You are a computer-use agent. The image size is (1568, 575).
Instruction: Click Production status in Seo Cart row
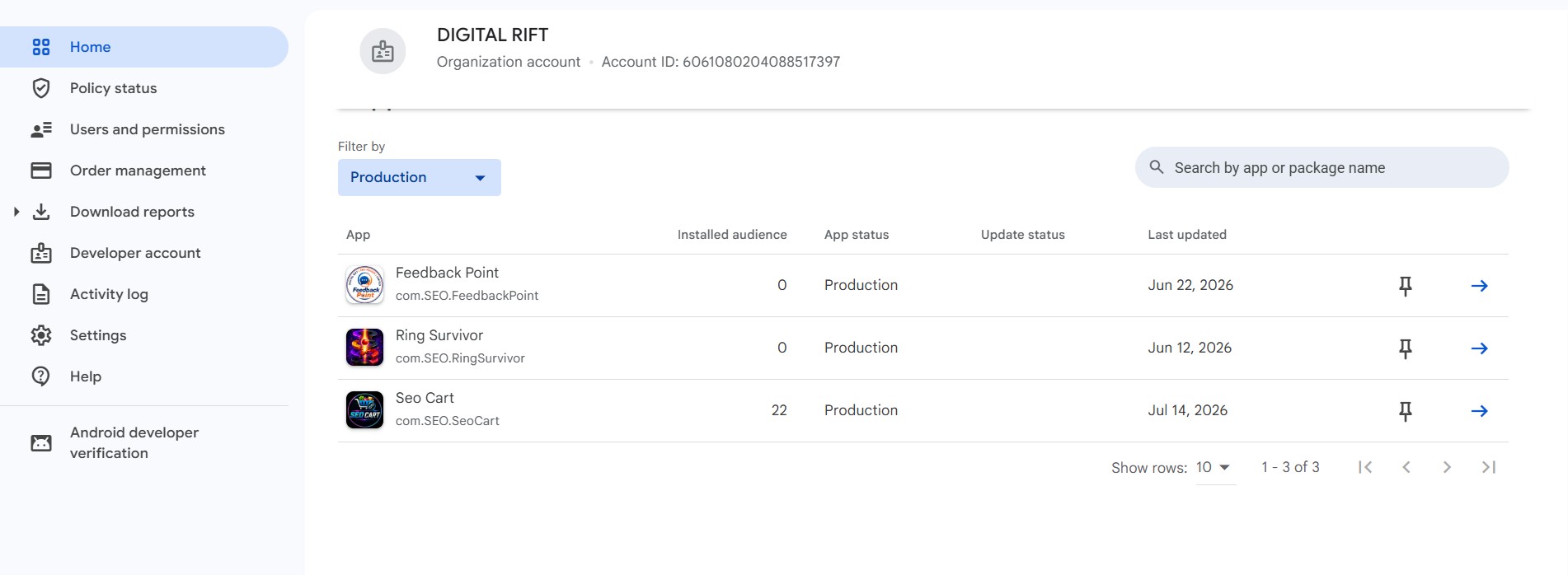(x=861, y=410)
